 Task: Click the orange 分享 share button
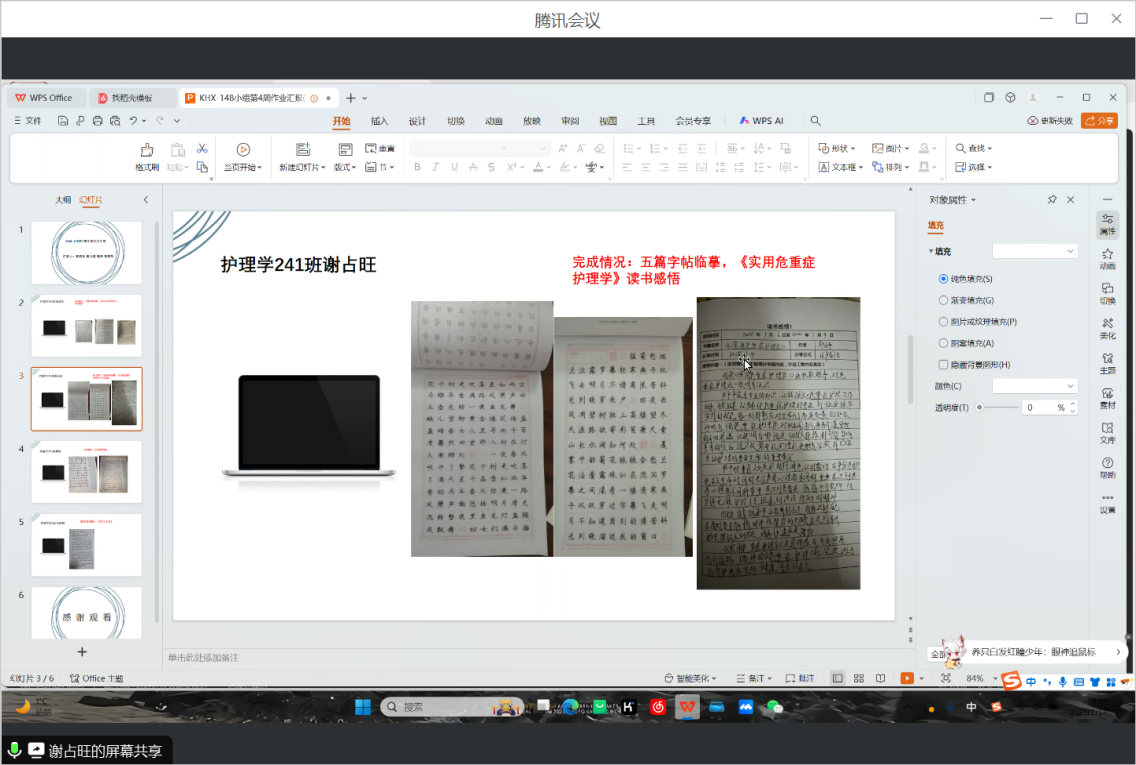1099,121
